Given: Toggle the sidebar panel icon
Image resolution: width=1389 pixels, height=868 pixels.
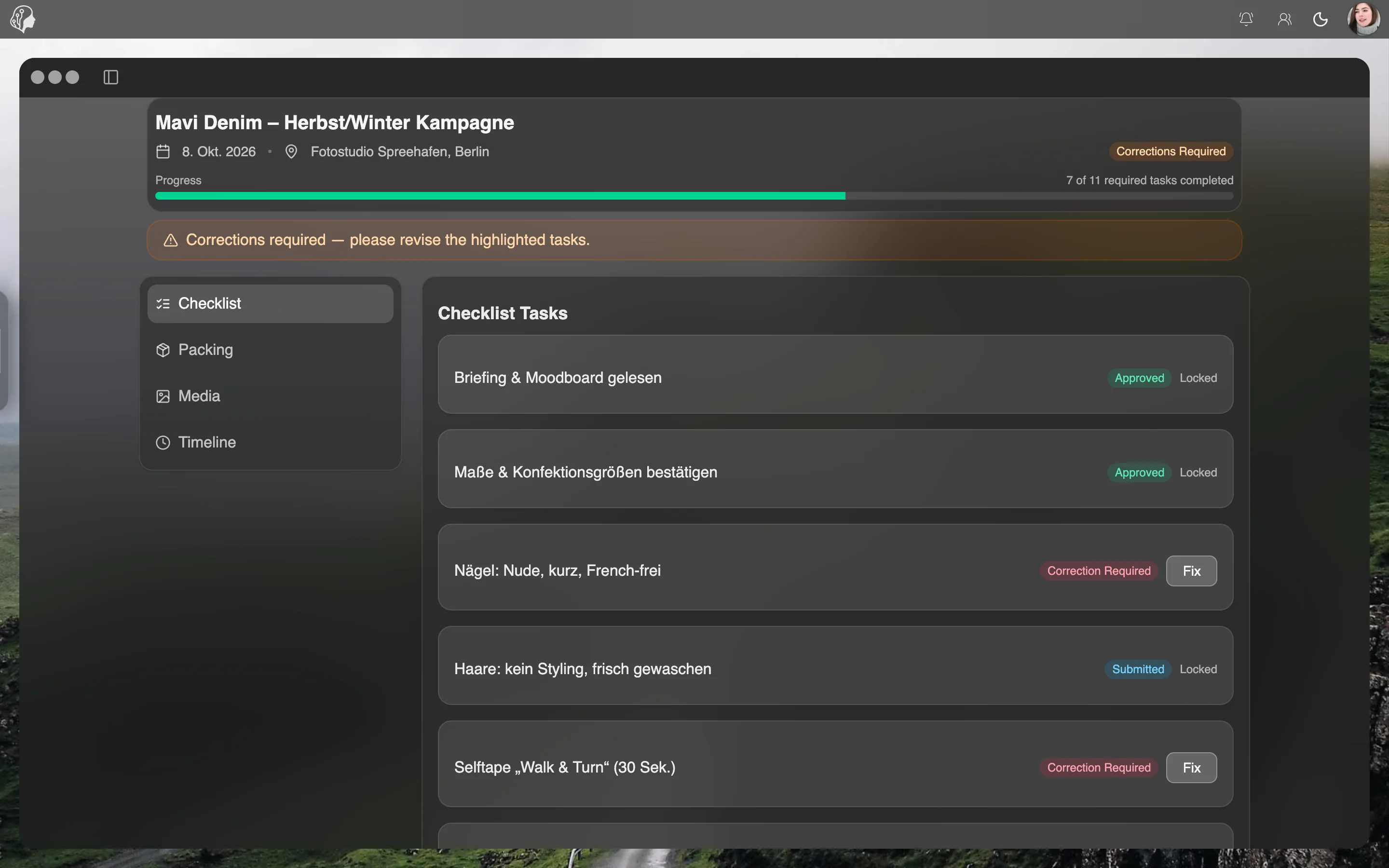Looking at the screenshot, I should [x=111, y=77].
